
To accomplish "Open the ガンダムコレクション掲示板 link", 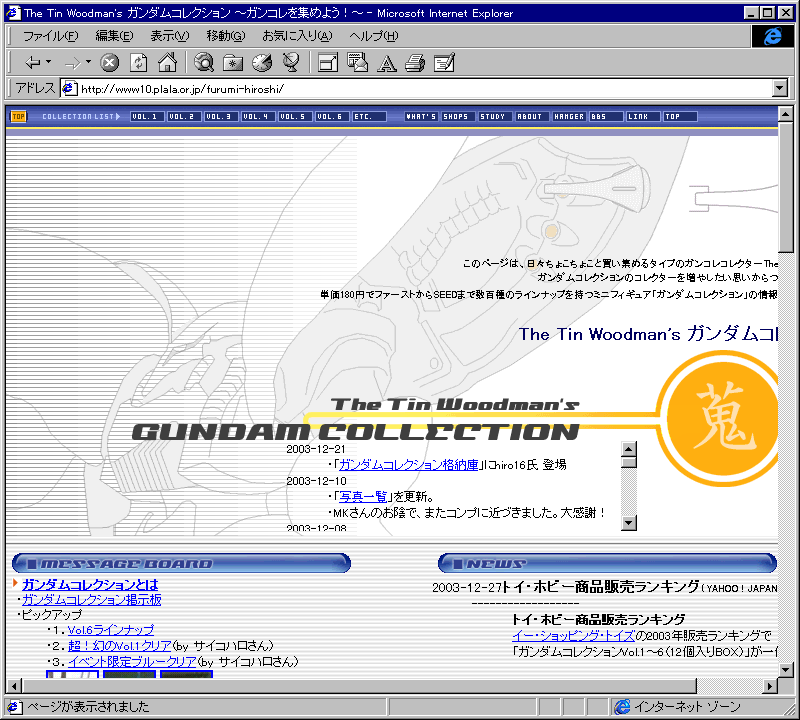I will (x=91, y=600).
